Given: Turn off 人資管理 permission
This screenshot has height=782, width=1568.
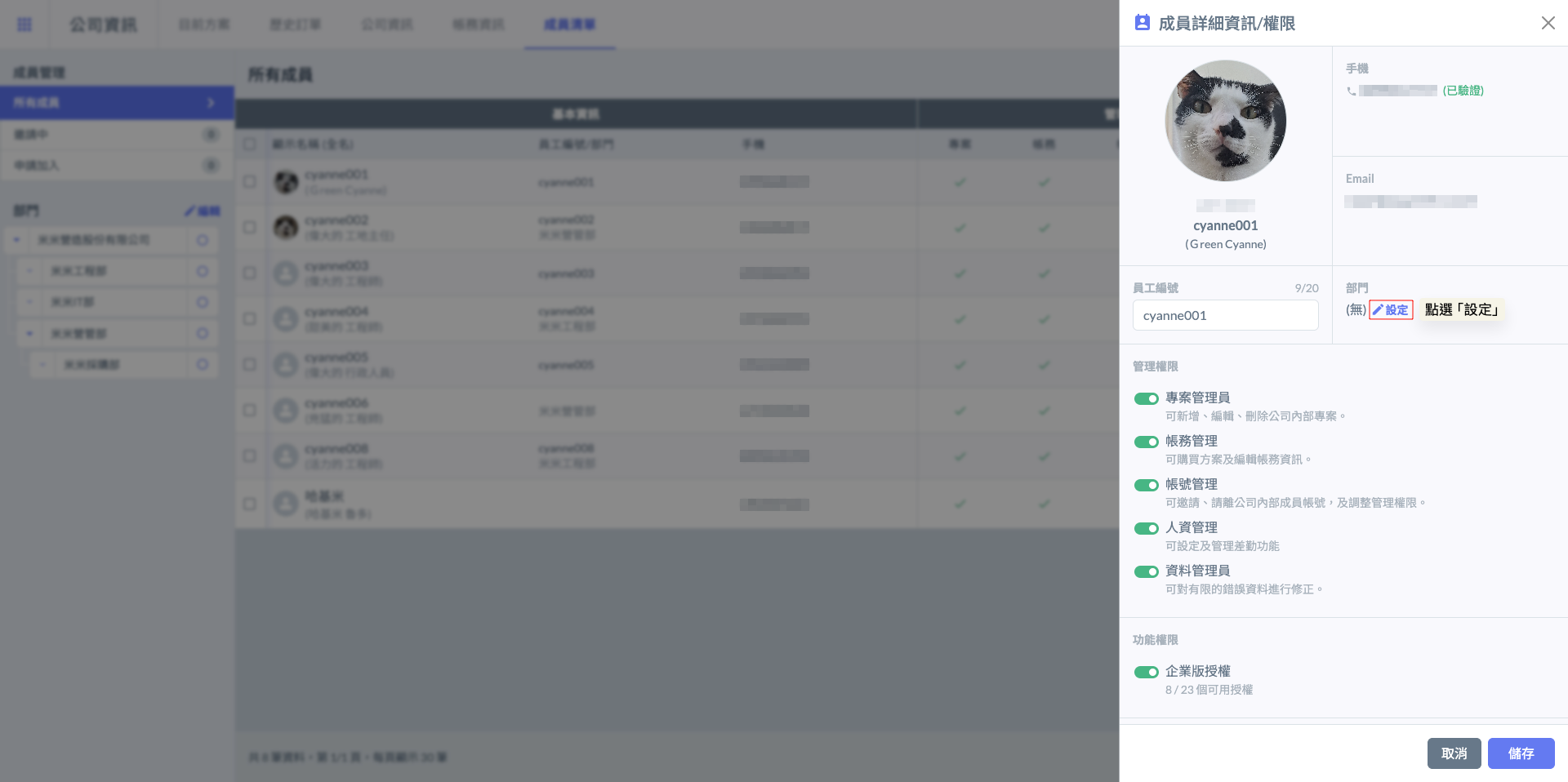Looking at the screenshot, I should (1146, 529).
